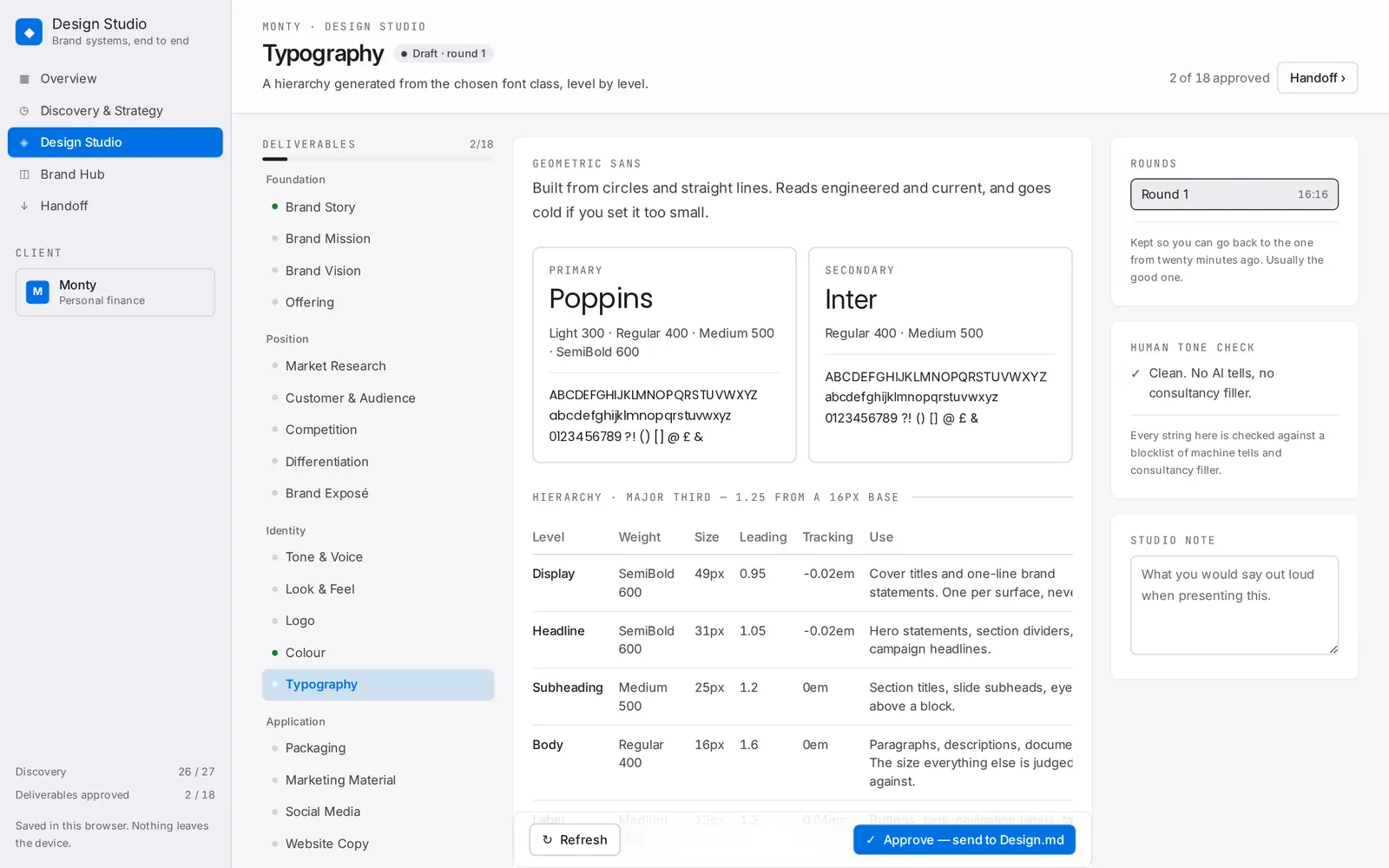Select the Typography deliverable
This screenshot has height=868, width=1389.
pos(379,684)
